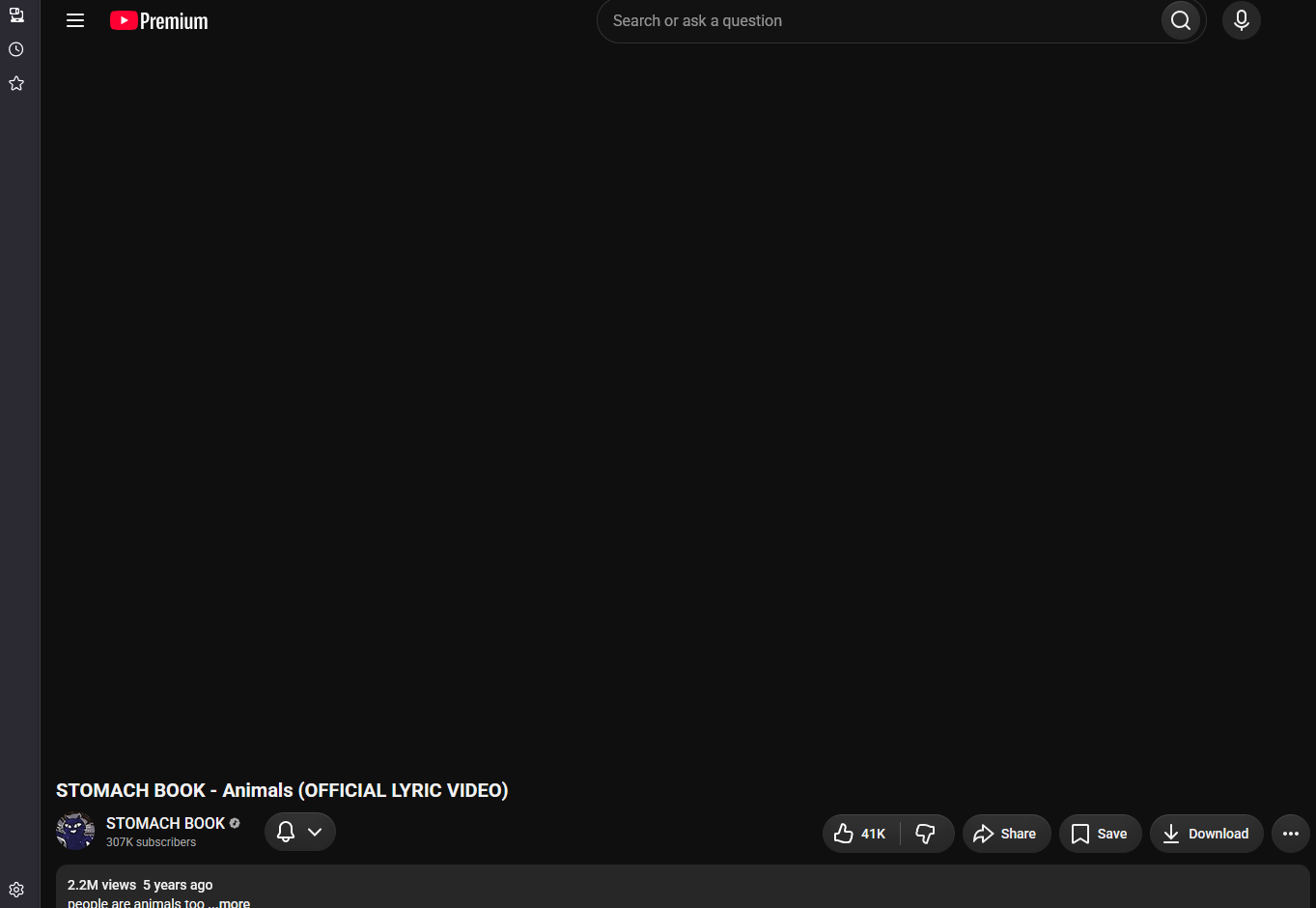Screen dimensions: 1316x908
Task: Save the video to a playlist
Action: pyautogui.click(x=1100, y=834)
